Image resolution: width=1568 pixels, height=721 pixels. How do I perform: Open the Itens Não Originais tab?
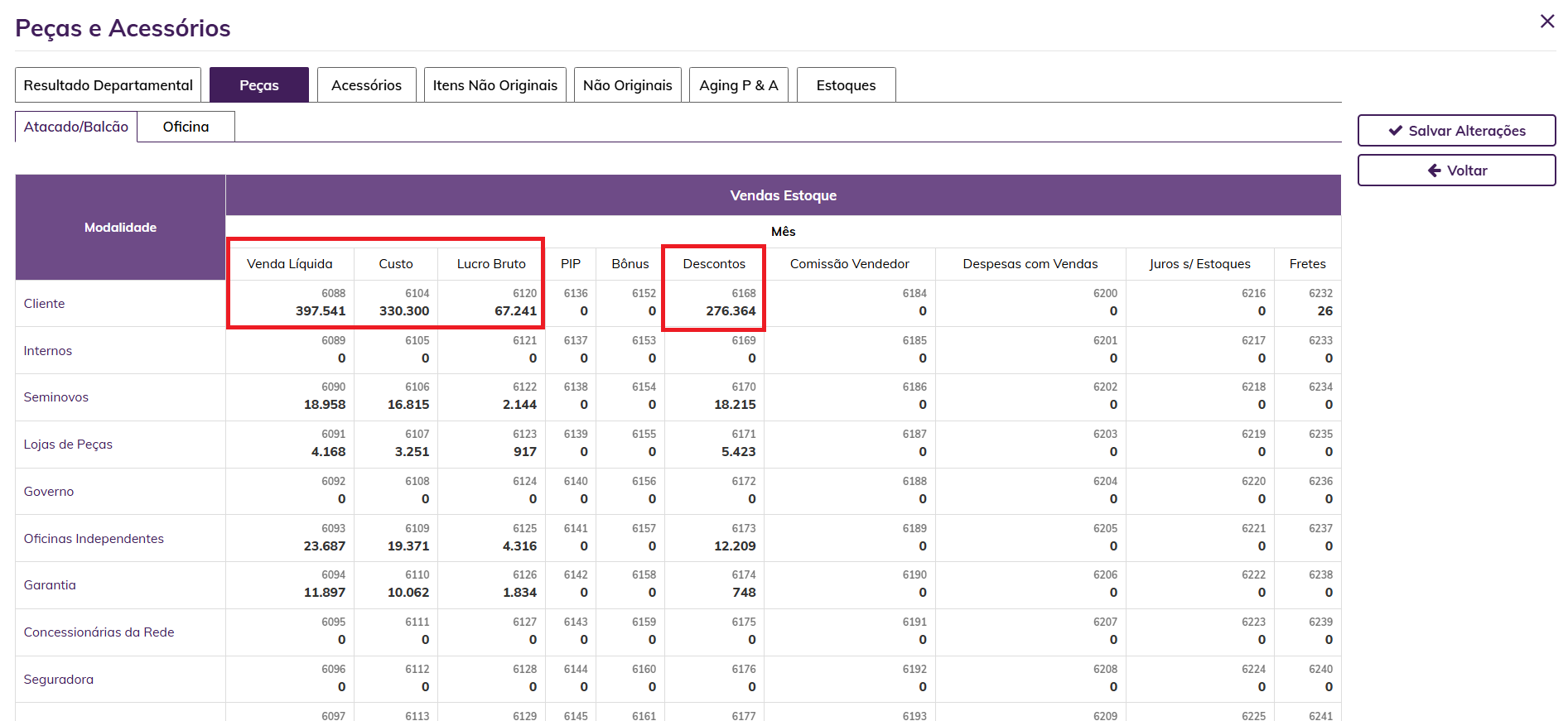pos(495,85)
